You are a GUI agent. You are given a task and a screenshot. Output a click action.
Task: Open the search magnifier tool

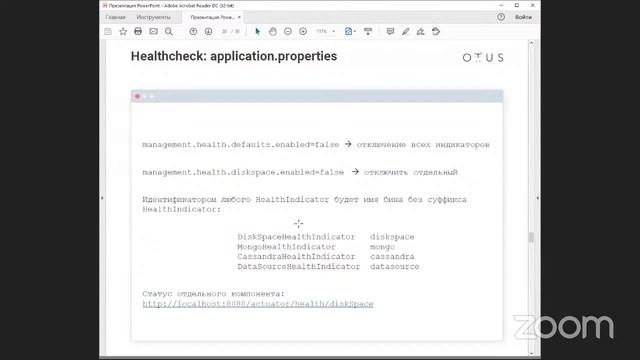(x=169, y=31)
